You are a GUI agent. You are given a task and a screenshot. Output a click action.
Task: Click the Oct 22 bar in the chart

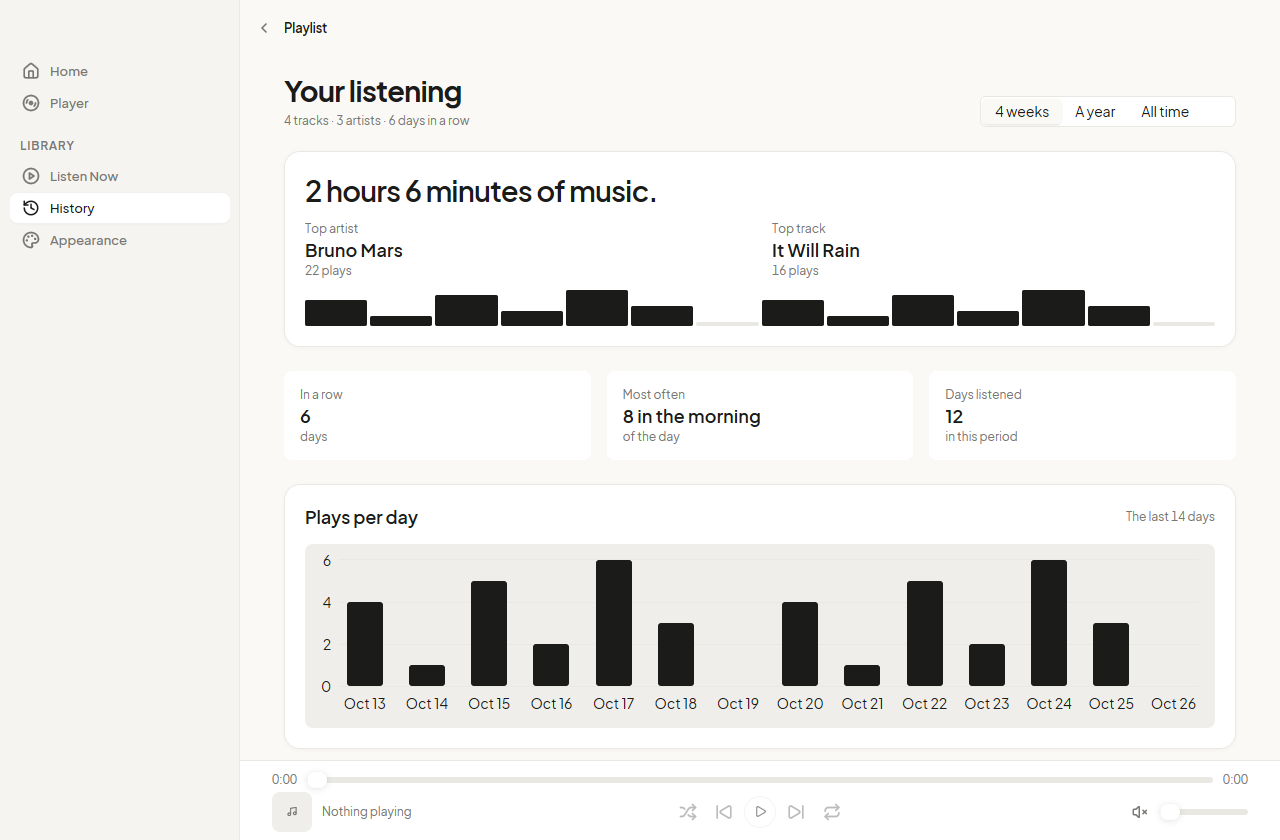(x=925, y=633)
